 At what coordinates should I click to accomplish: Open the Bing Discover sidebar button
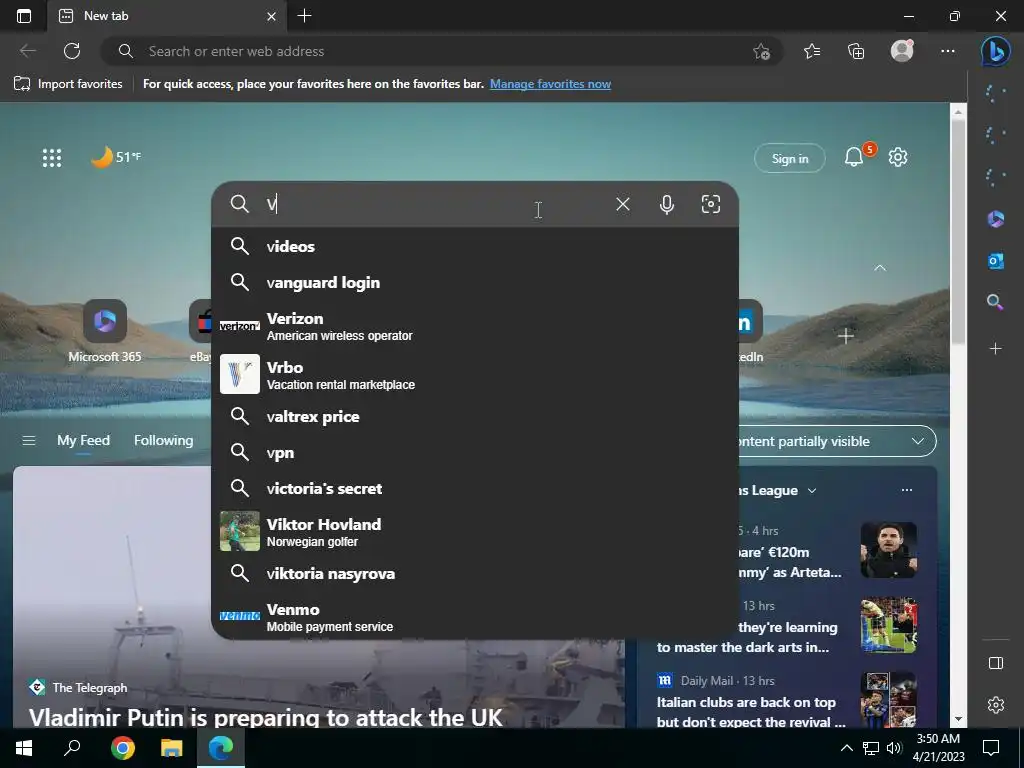[995, 51]
